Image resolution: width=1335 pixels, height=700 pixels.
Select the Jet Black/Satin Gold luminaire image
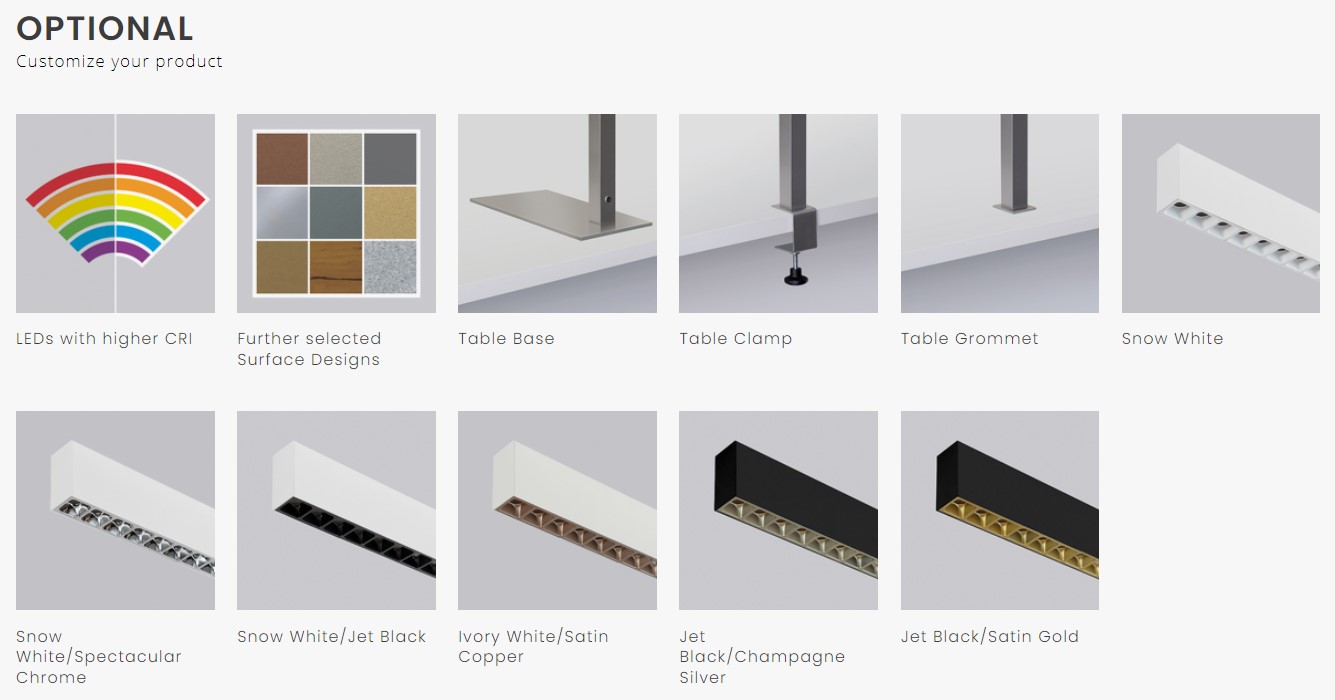coord(1000,510)
